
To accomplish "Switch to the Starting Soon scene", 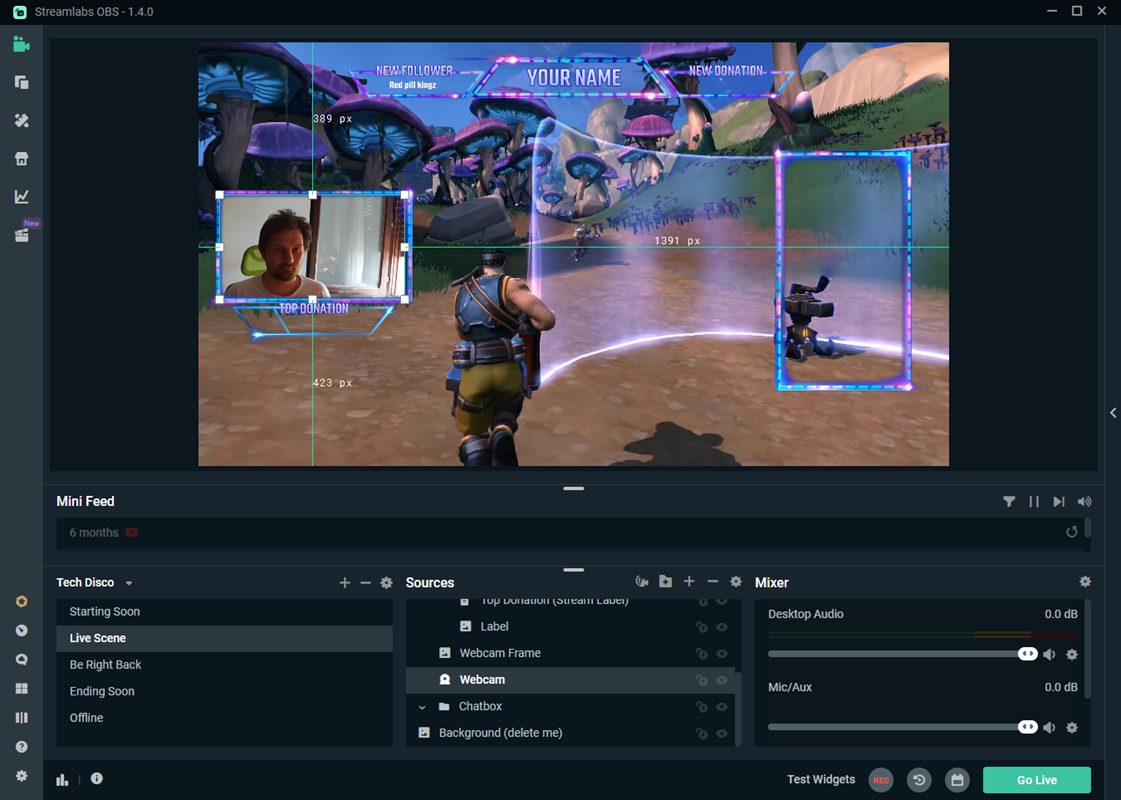I will pos(224,611).
